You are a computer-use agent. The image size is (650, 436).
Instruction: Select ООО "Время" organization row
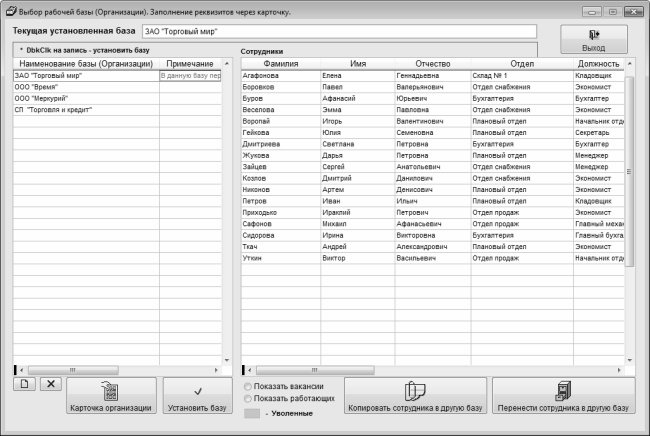pos(85,87)
